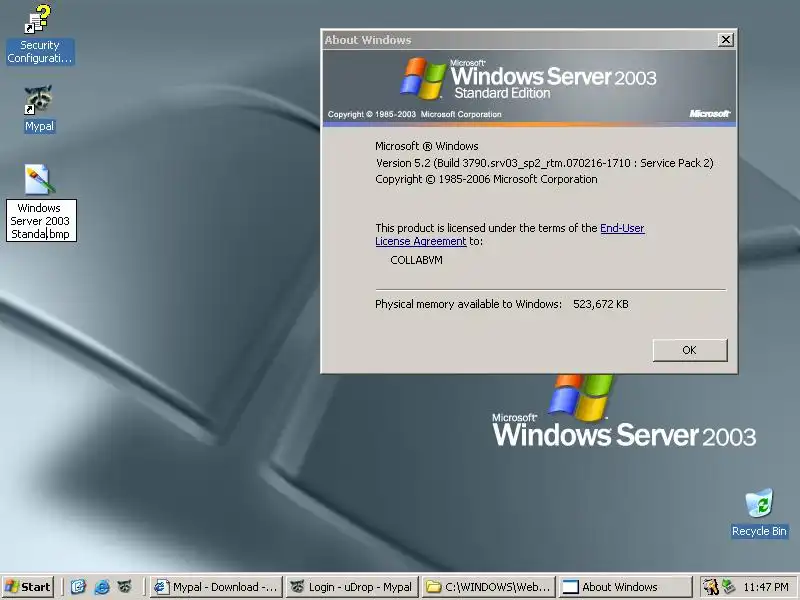Click the 523,672 KB memory value

[x=601, y=304]
